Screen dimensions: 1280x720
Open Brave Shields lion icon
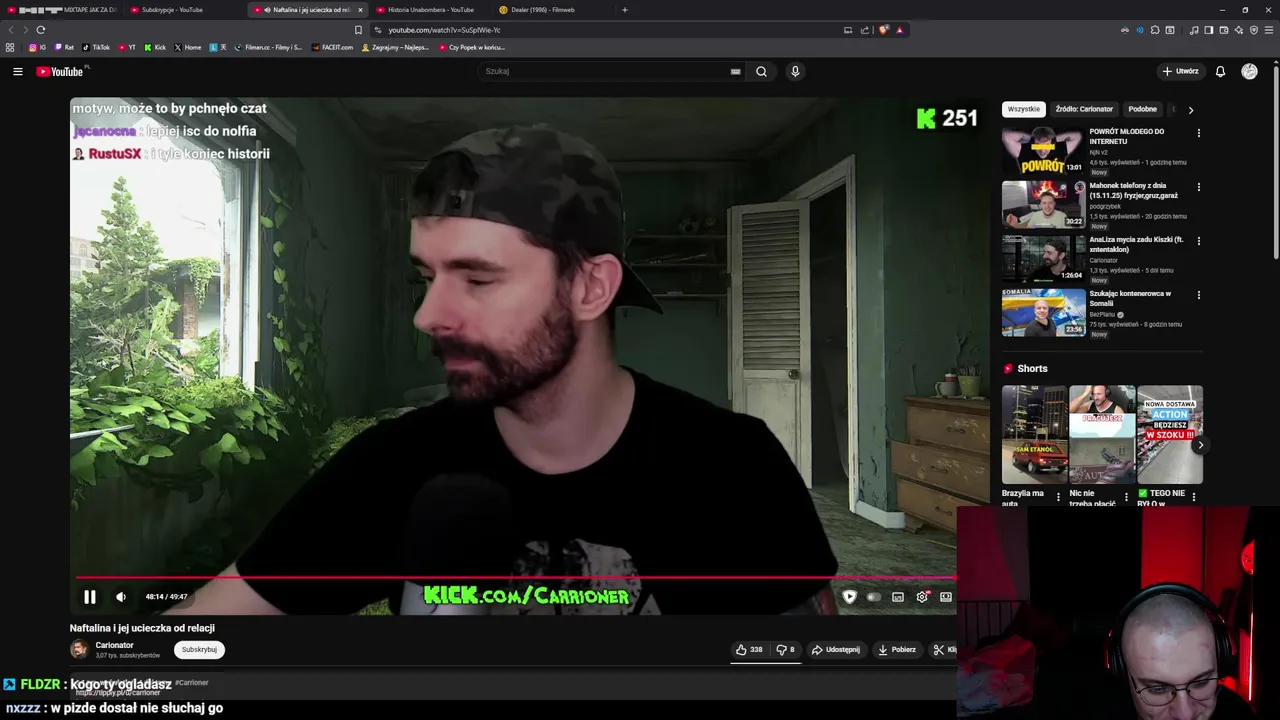(x=884, y=30)
